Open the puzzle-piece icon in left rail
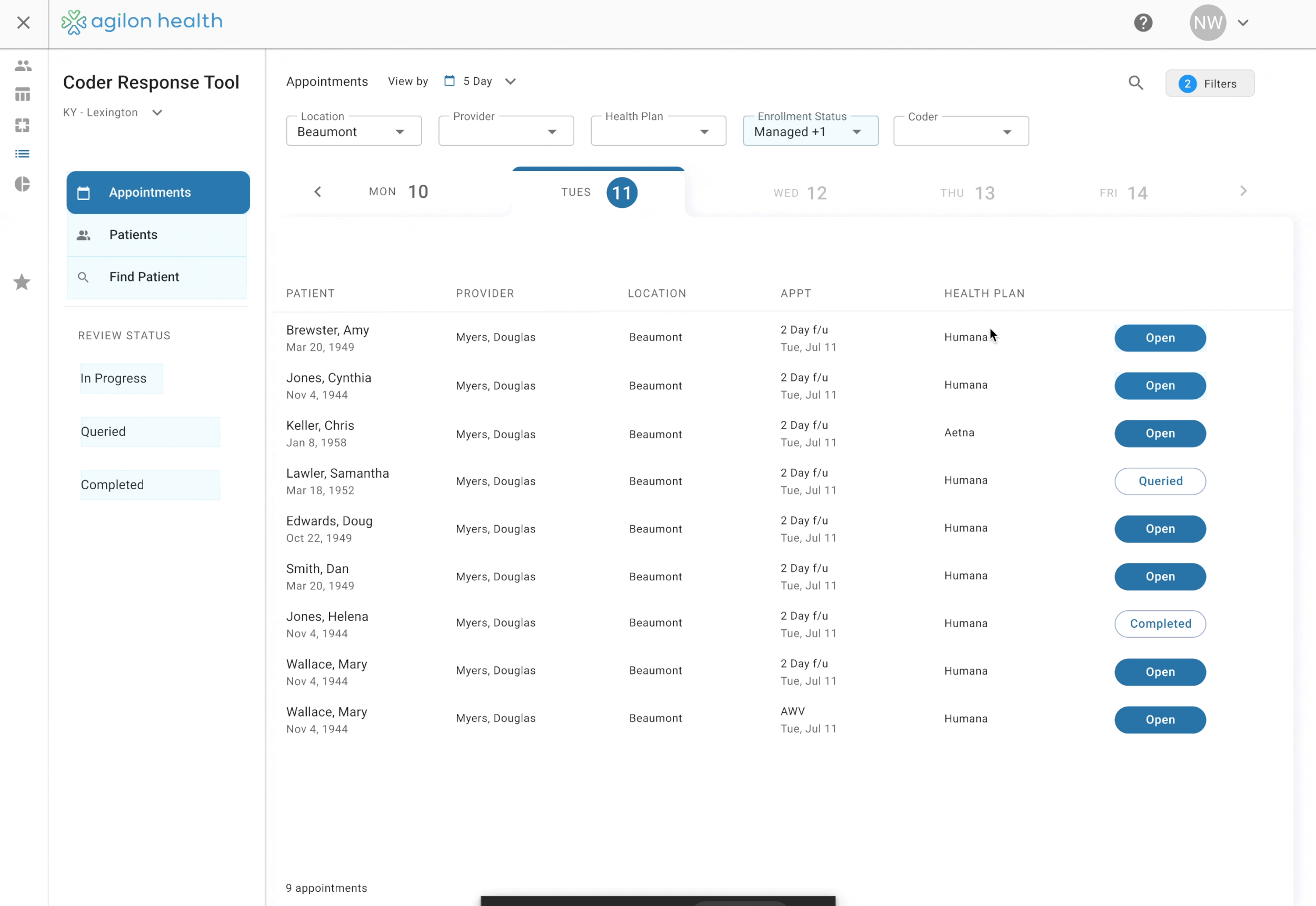1316x906 pixels. coord(23,125)
